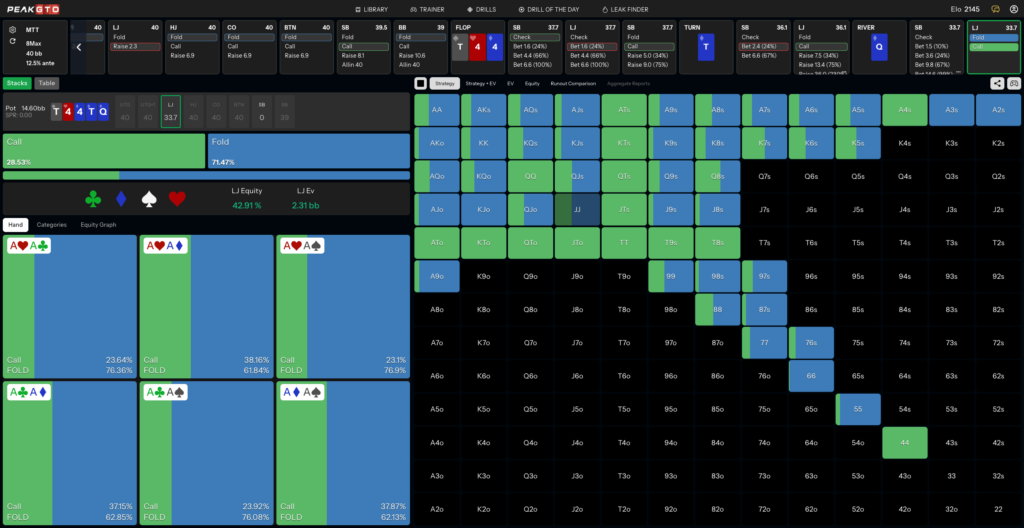Filter by the red heart suit
The height and width of the screenshot is (528, 1024).
click(177, 199)
